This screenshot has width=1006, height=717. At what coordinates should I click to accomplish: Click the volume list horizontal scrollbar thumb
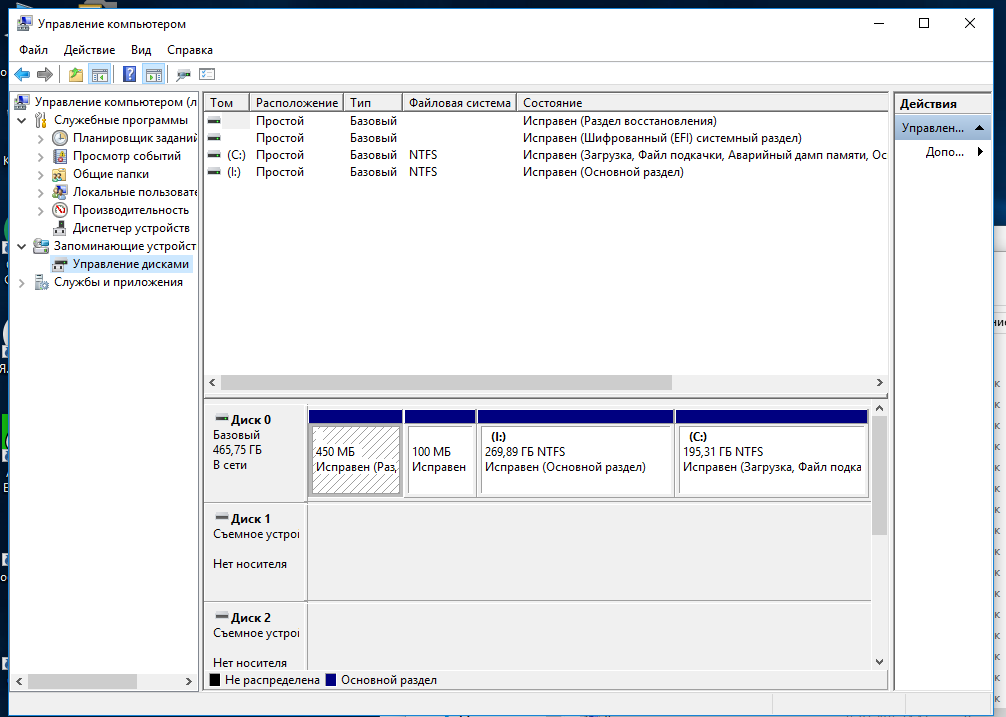pyautogui.click(x=447, y=382)
